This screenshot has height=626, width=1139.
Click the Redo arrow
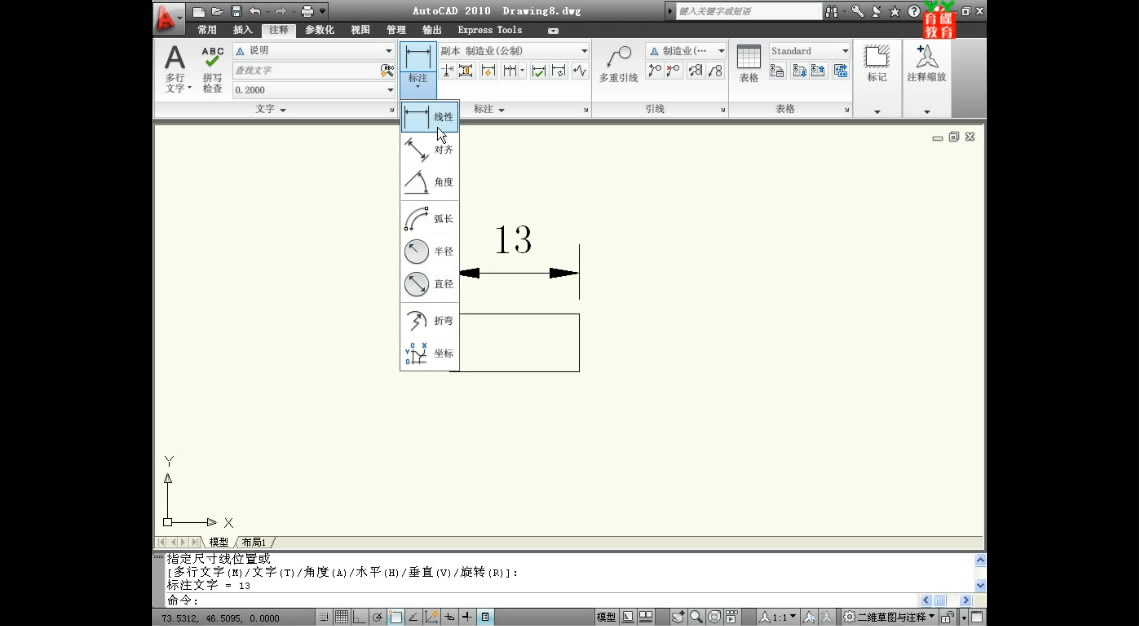281,12
